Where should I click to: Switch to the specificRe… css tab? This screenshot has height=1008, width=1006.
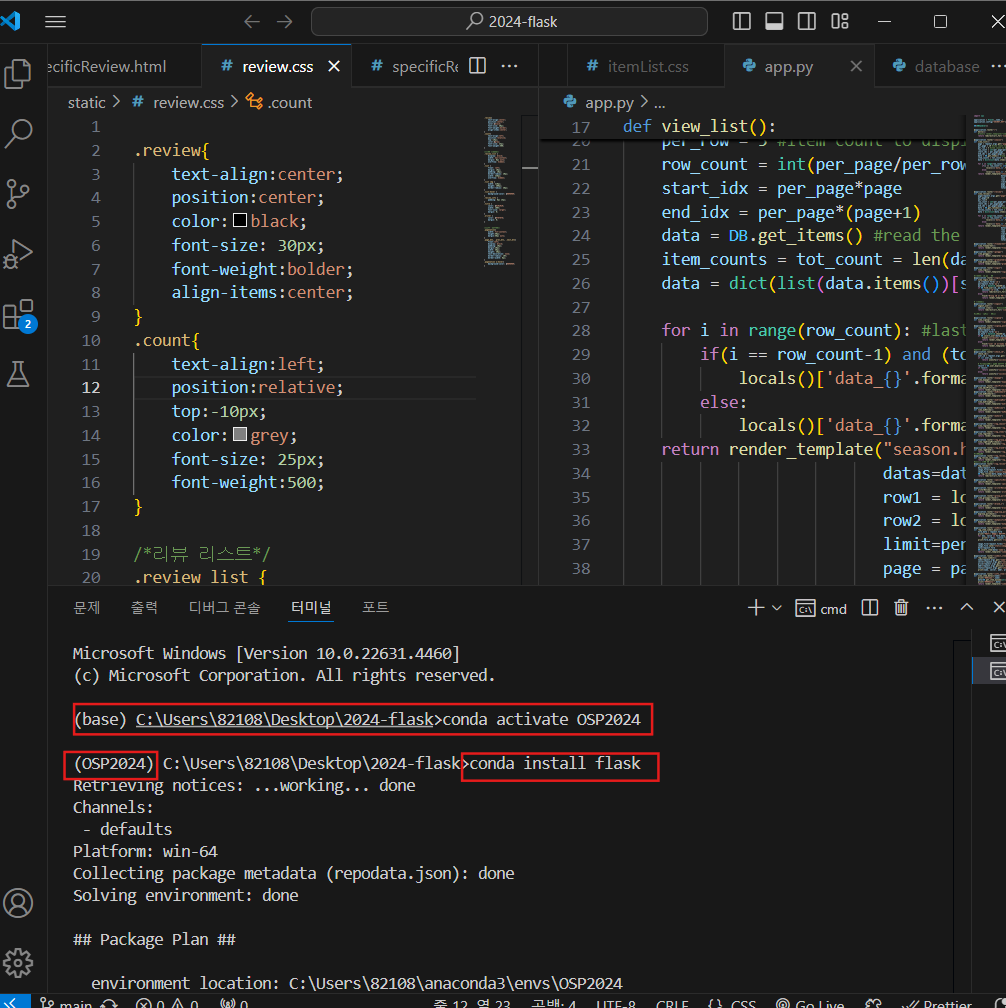[415, 66]
